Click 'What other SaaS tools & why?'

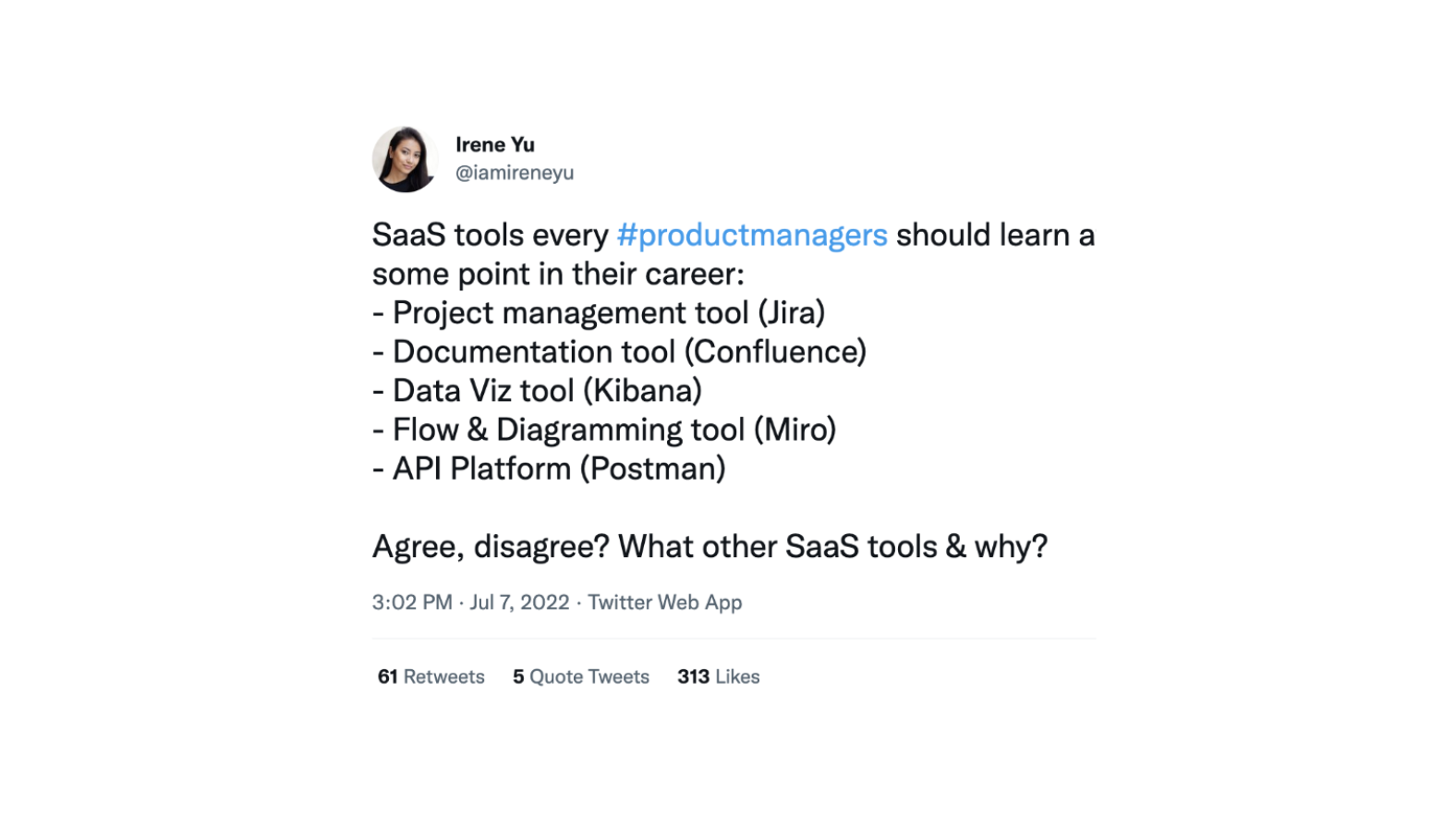click(832, 547)
